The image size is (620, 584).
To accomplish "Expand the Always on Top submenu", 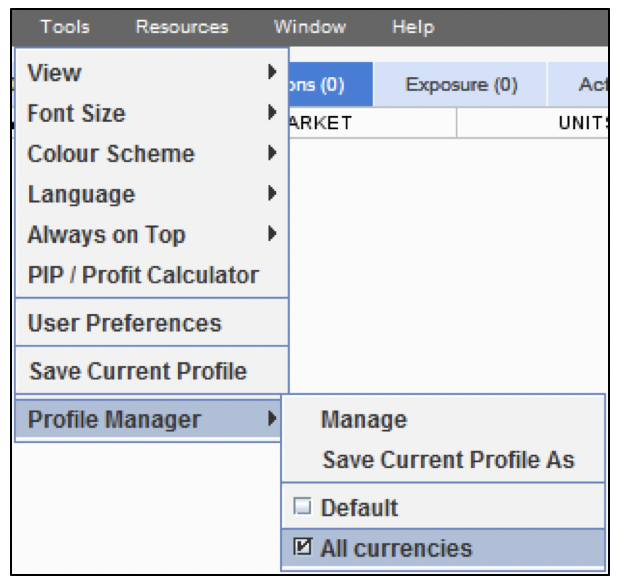I will (x=150, y=235).
